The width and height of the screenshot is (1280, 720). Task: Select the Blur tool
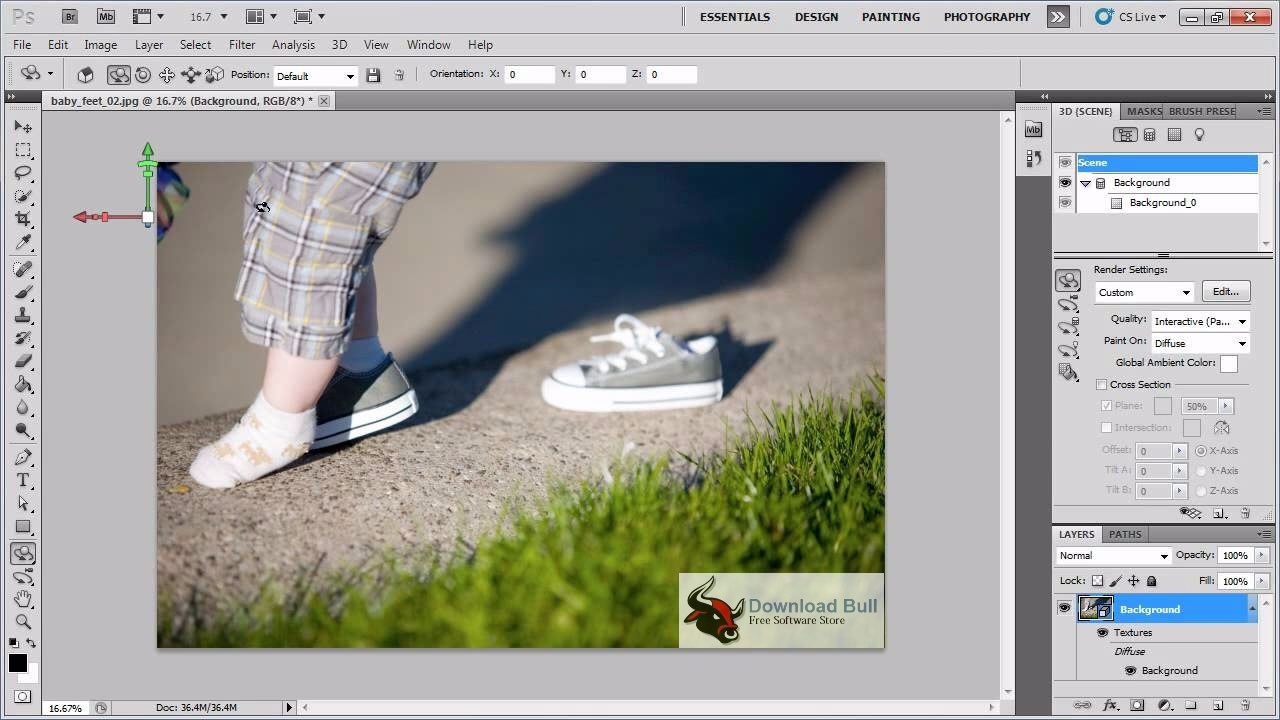23,407
